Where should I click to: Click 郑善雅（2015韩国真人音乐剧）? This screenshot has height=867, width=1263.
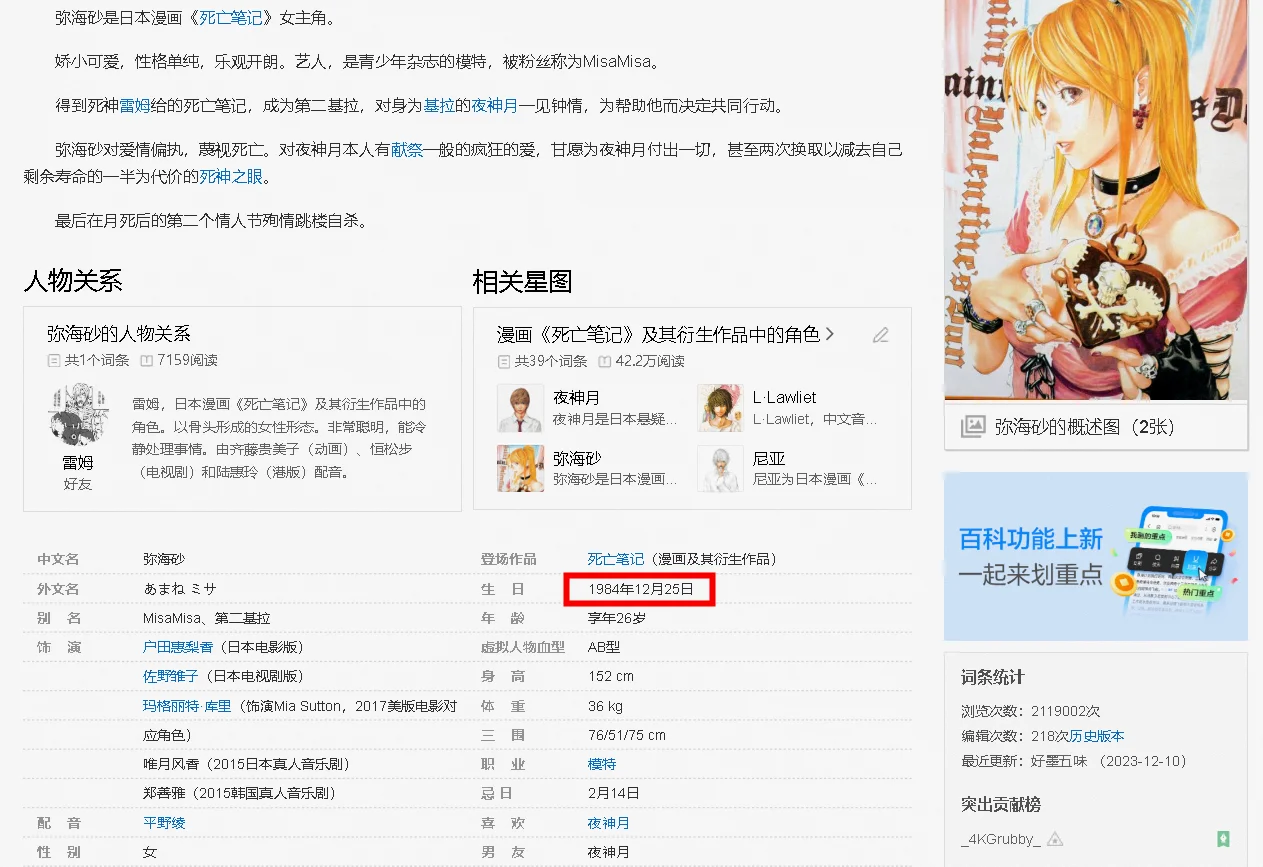pos(239,793)
